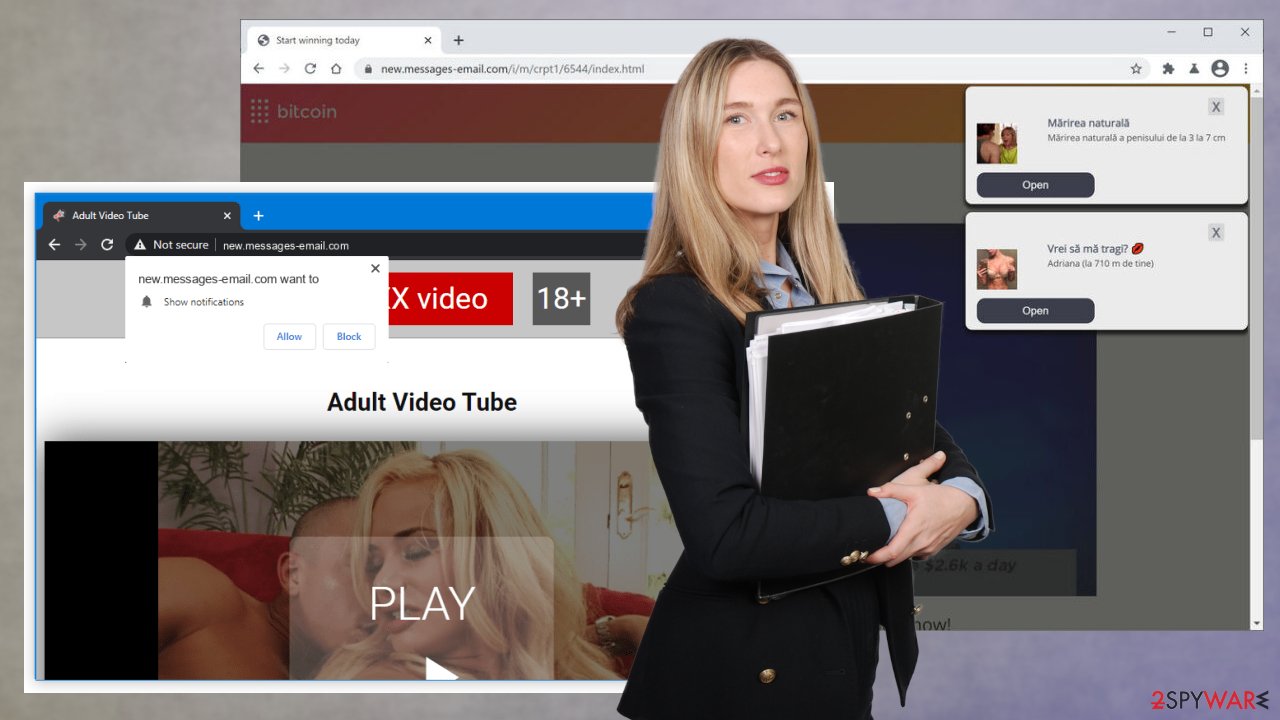Click forward arrow in the light Chrome window
The image size is (1280, 720).
click(284, 69)
